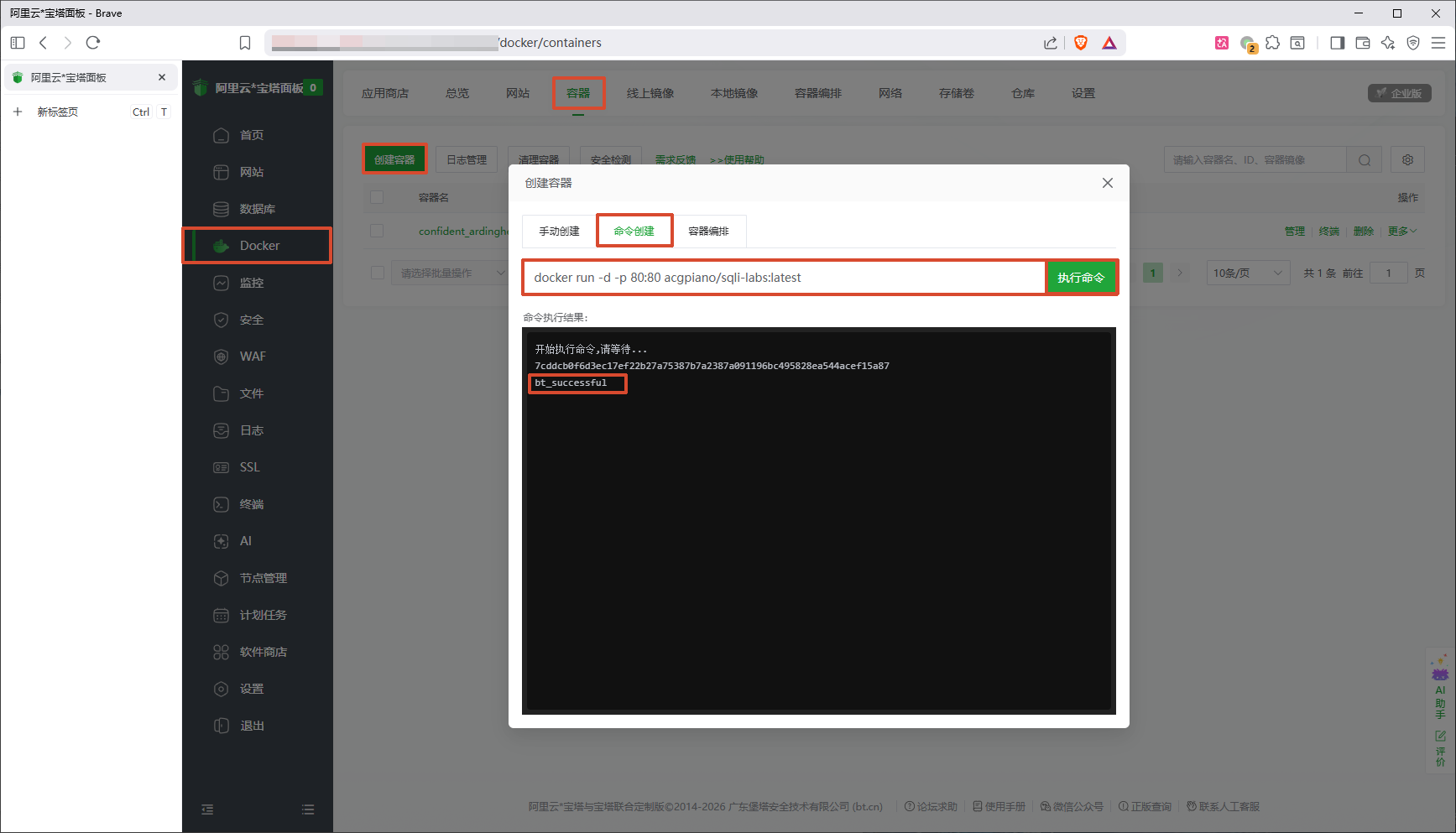The height and width of the screenshot is (833, 1456).
Task: Open the 应用商店 top tab
Action: [x=385, y=93]
